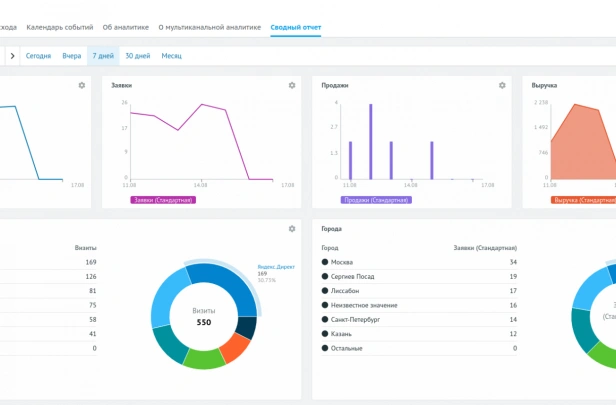Open settings gear on Заявки chart

point(292,85)
